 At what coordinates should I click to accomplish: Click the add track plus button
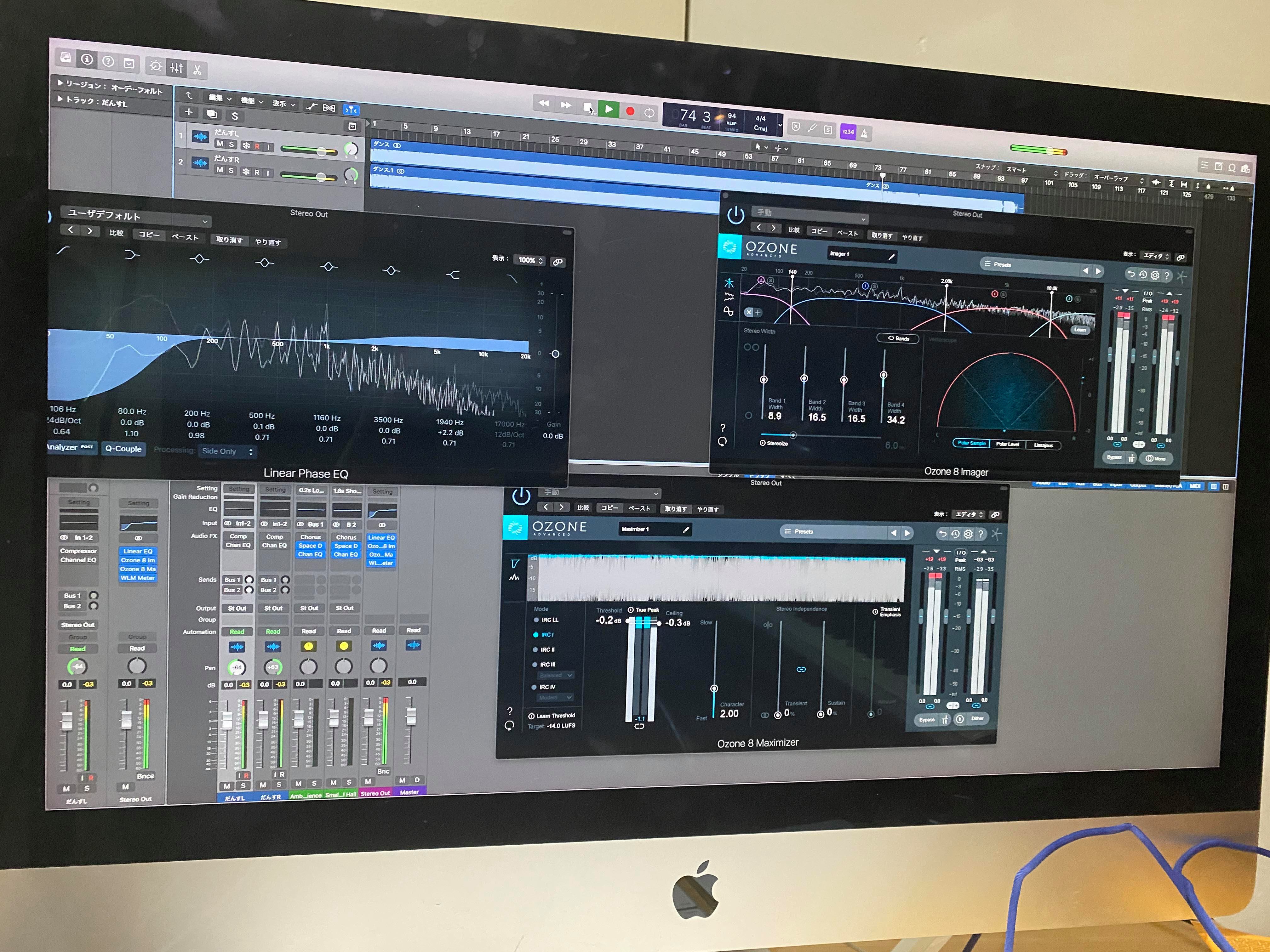[188, 112]
